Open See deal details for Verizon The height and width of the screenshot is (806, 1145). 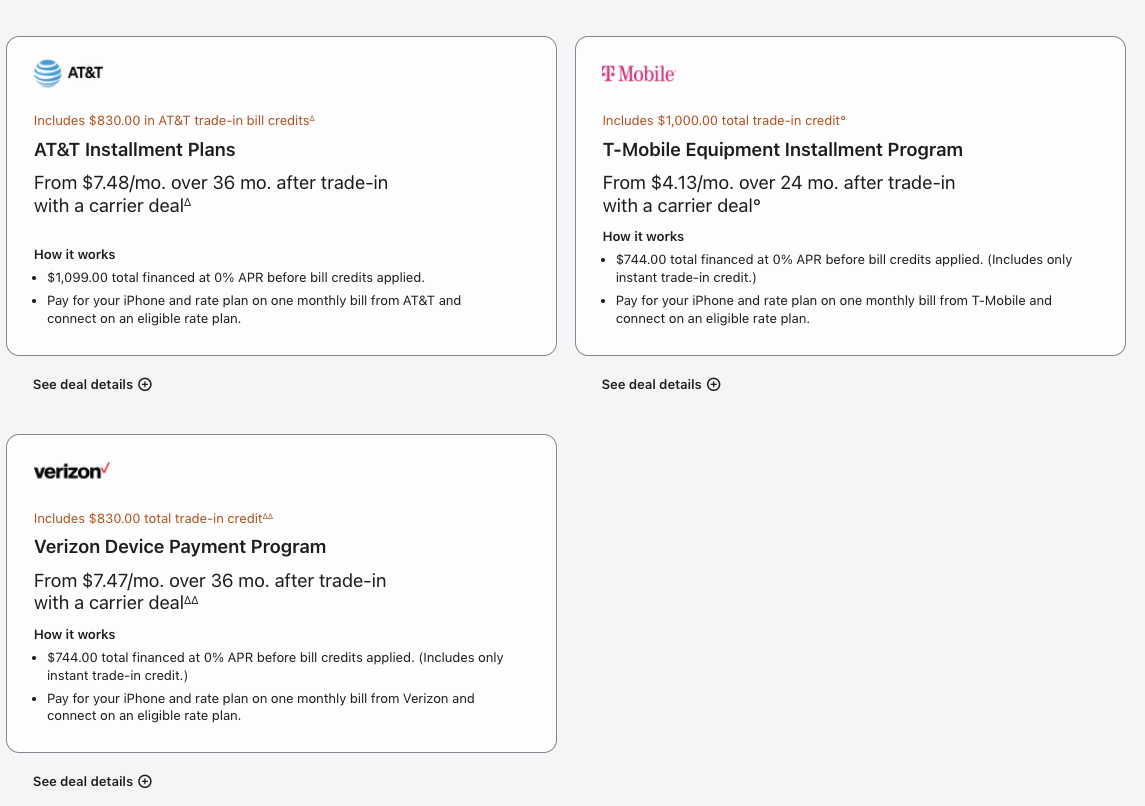83,782
